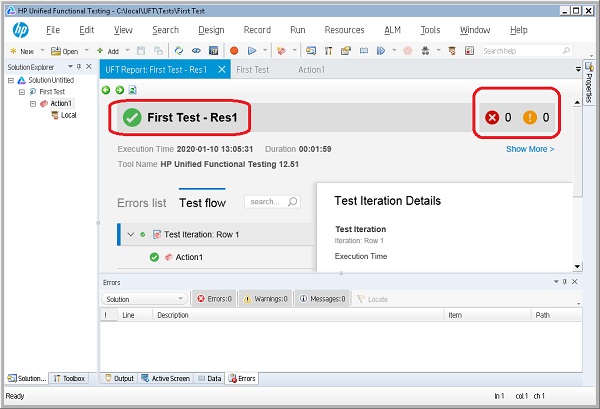The height and width of the screenshot is (409, 600).
Task: Collapse the First Test tree node
Action: pos(22,92)
